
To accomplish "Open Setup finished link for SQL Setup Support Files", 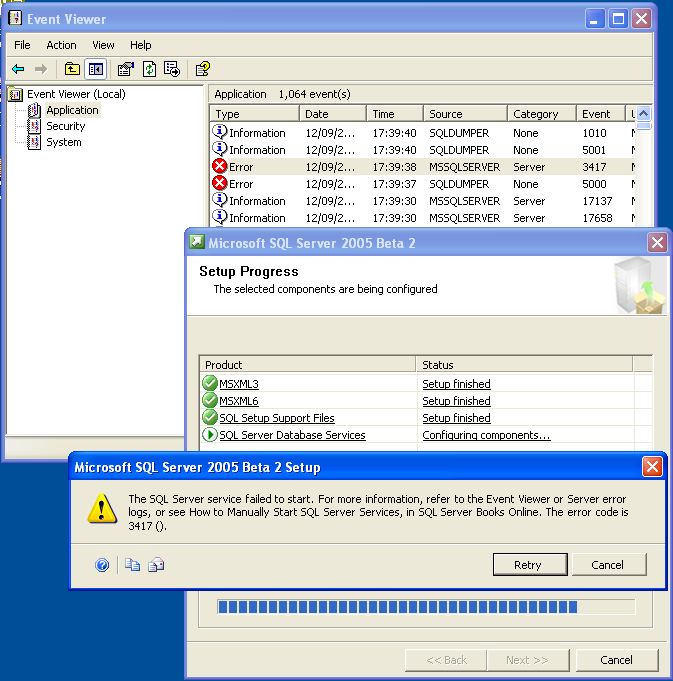I will [x=456, y=418].
